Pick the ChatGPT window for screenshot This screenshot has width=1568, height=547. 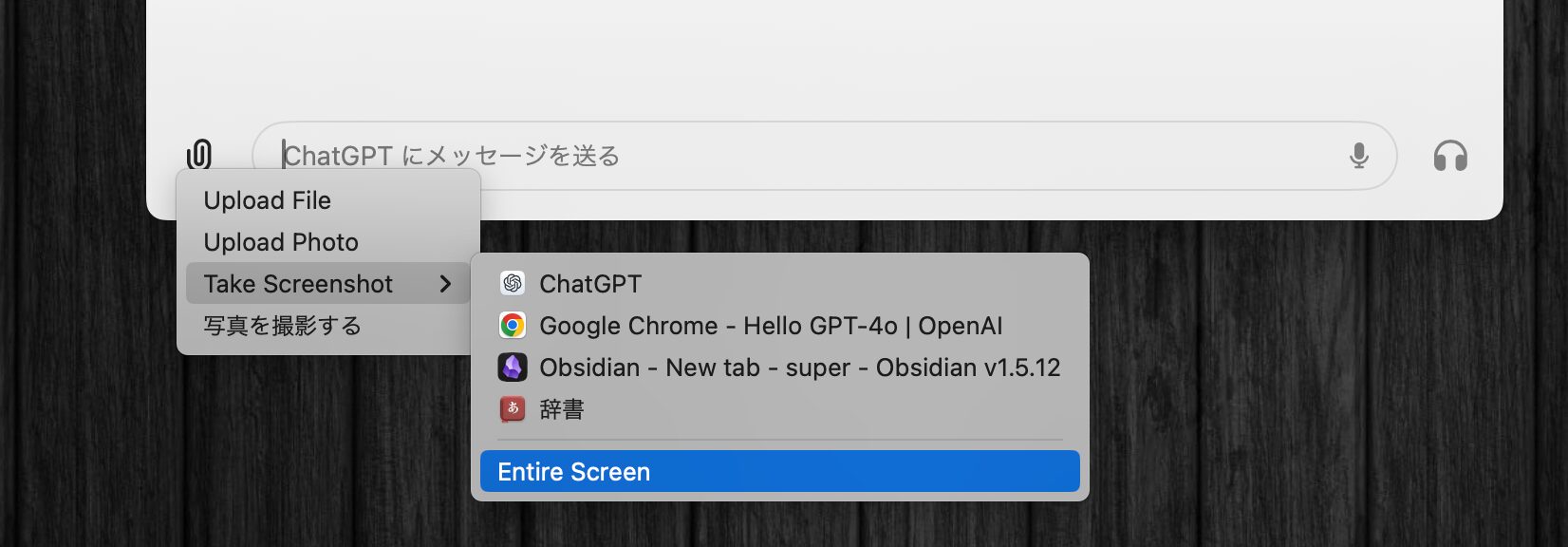click(590, 284)
